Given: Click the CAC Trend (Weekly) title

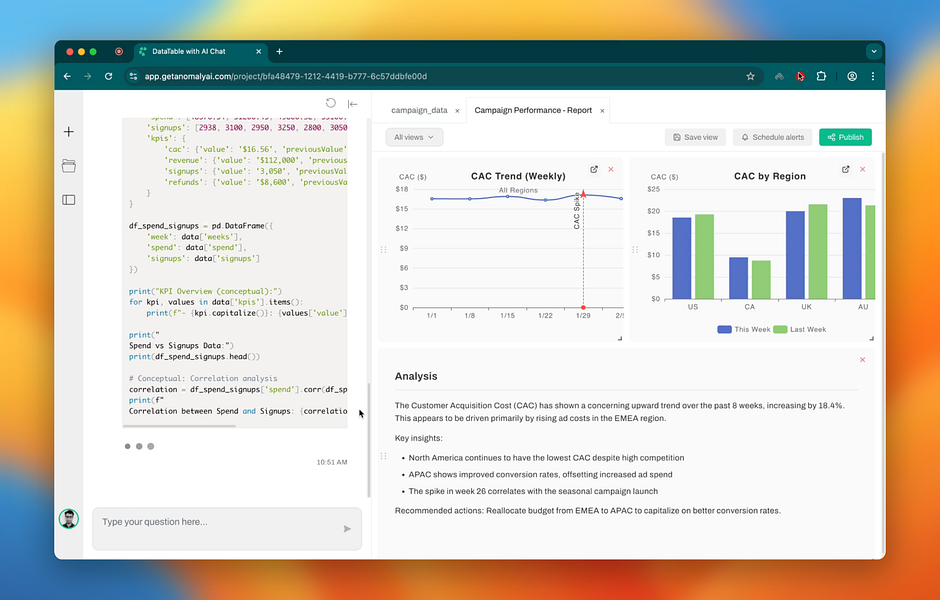Looking at the screenshot, I should tap(518, 176).
